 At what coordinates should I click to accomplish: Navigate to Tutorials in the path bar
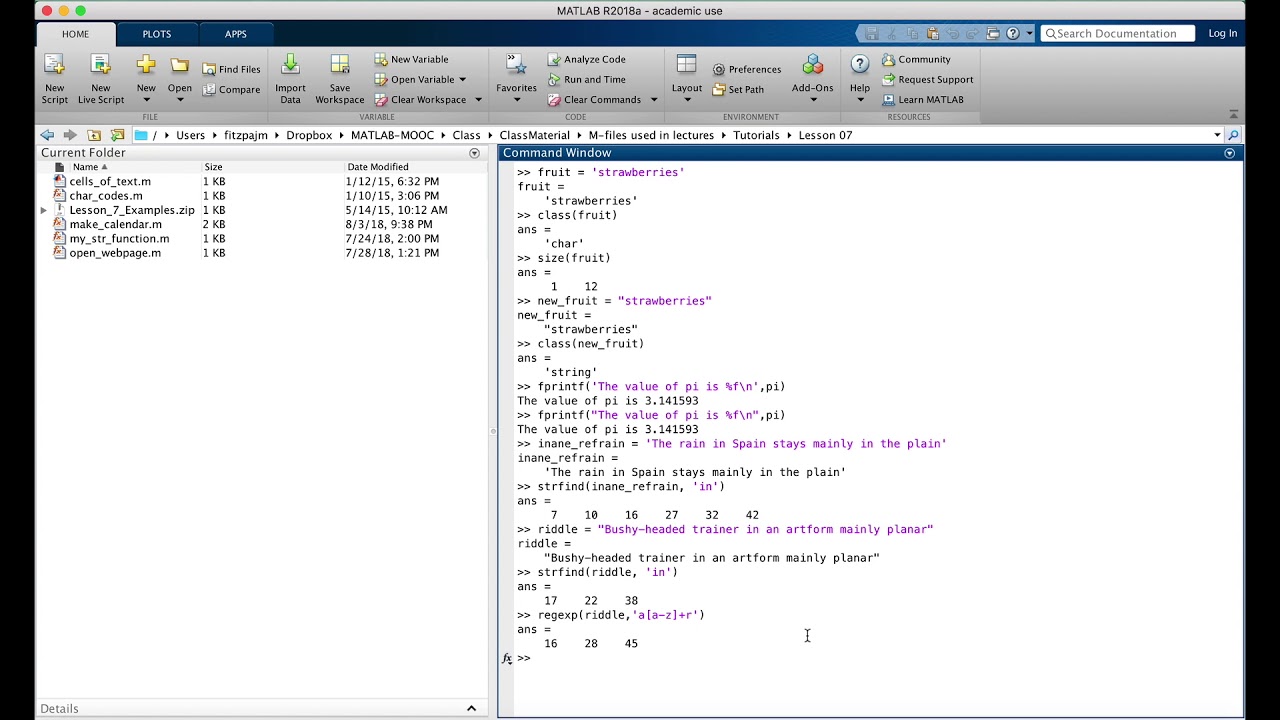tap(756, 135)
